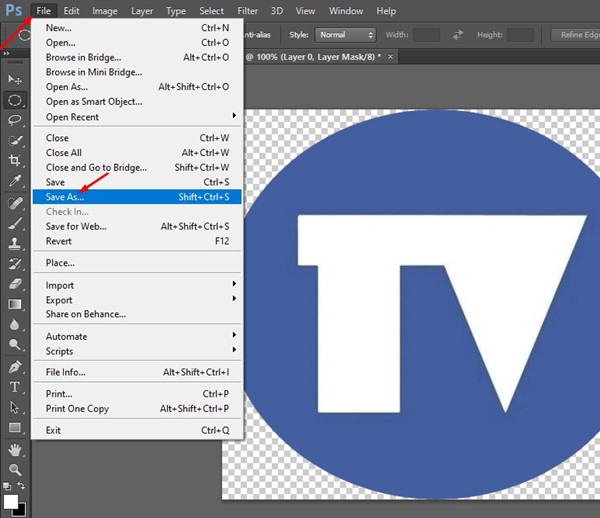Screen dimensions: 600x518
Task: Expand the Automate submenu
Action: [137, 336]
